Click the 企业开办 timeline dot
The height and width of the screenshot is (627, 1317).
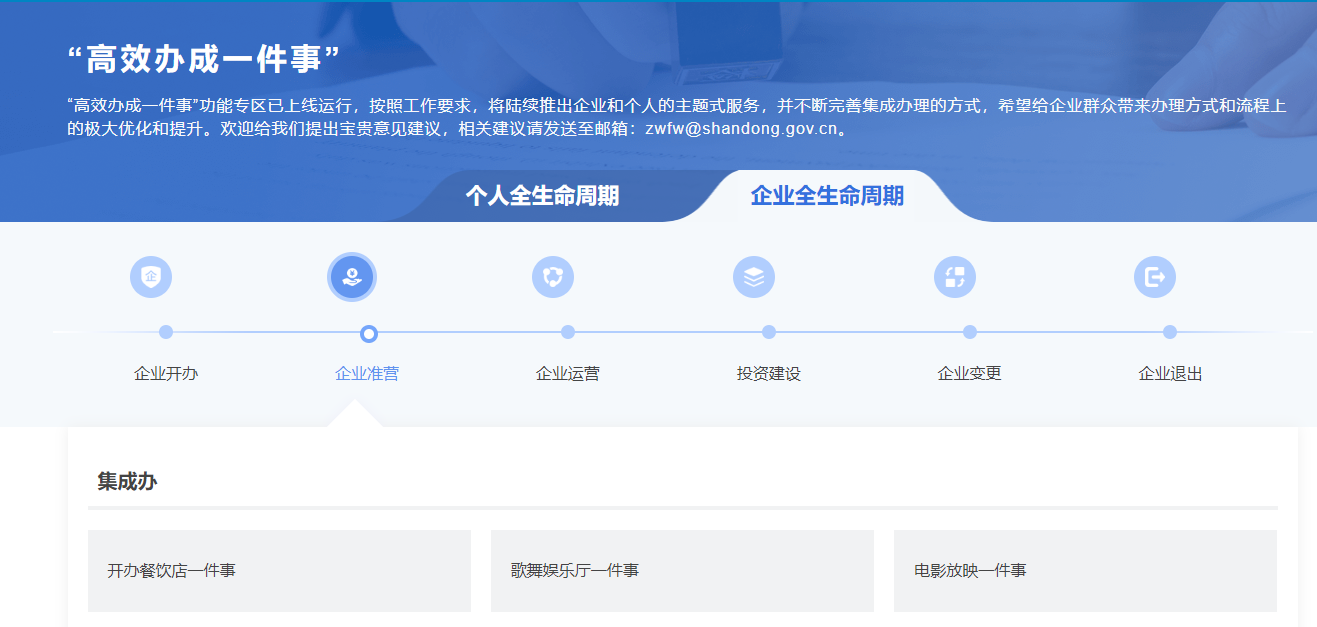pos(166,332)
